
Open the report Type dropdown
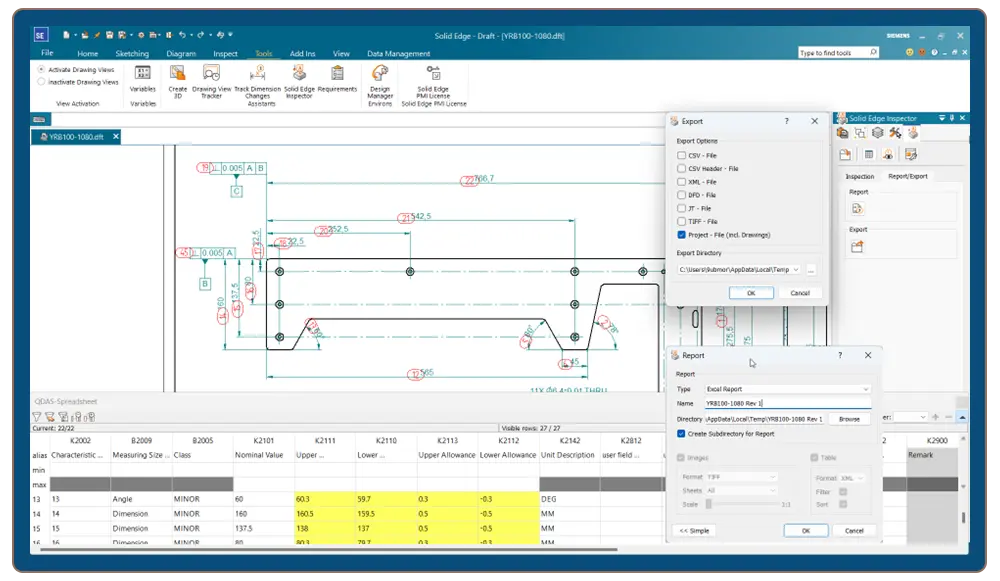tap(865, 389)
